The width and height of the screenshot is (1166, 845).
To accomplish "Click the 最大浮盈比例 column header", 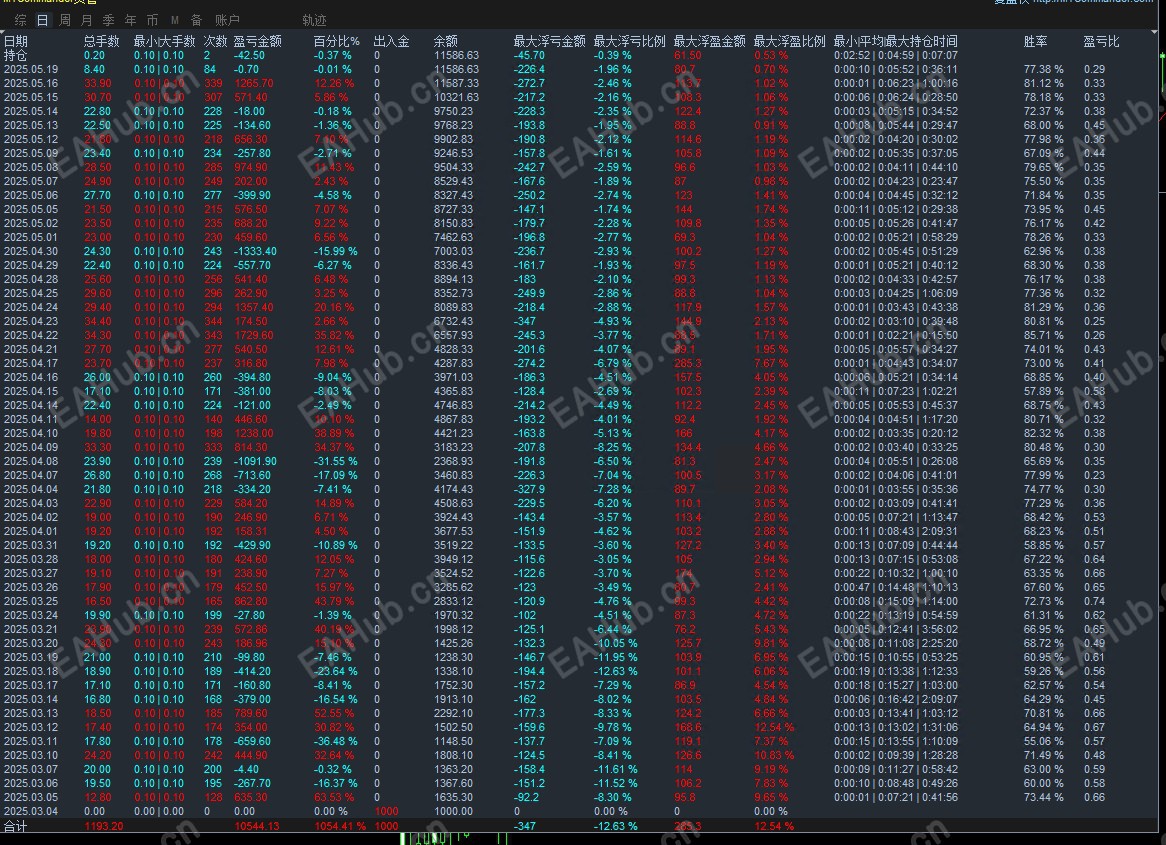I will (x=790, y=41).
